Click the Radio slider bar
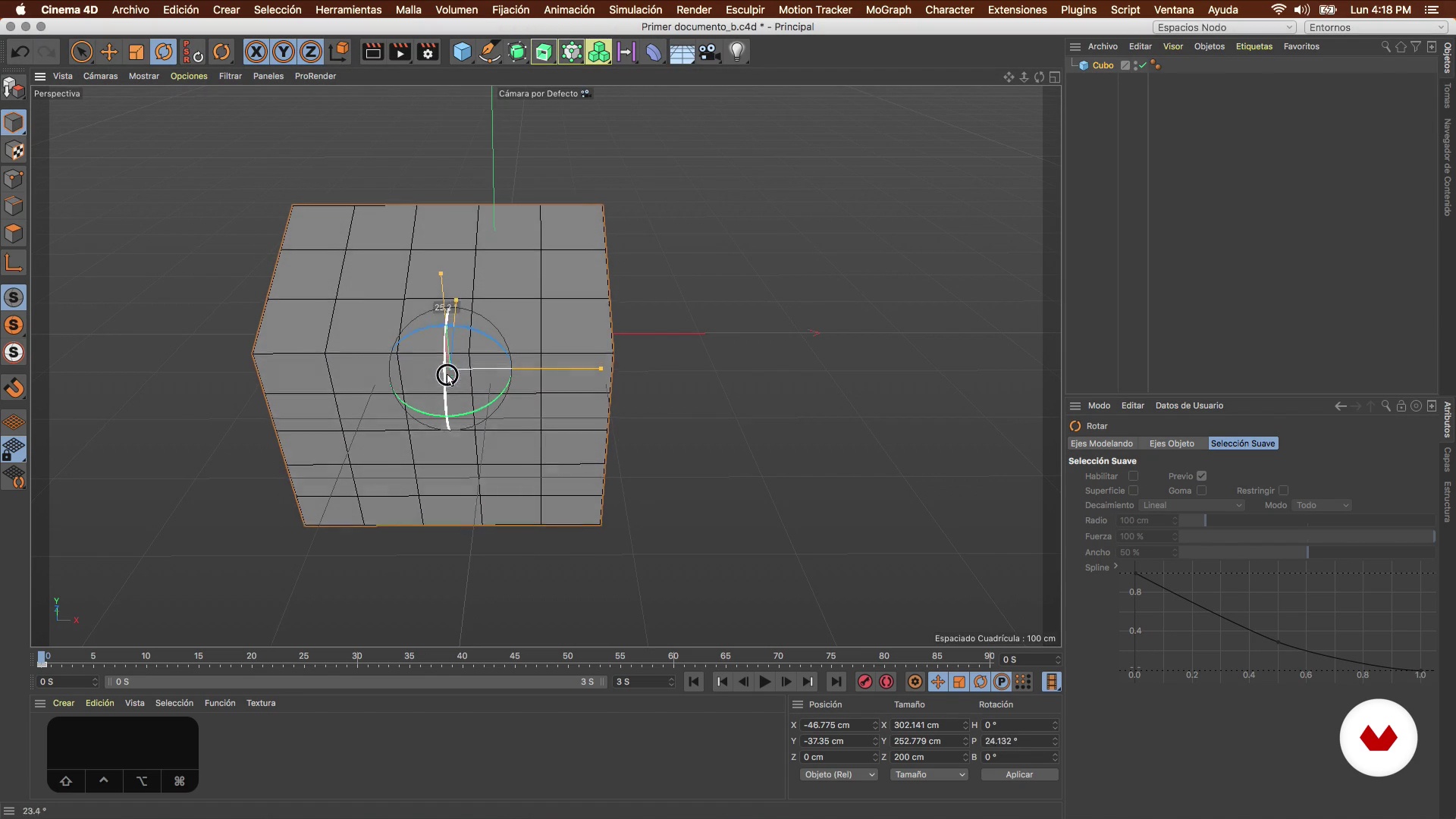 pos(1306,520)
